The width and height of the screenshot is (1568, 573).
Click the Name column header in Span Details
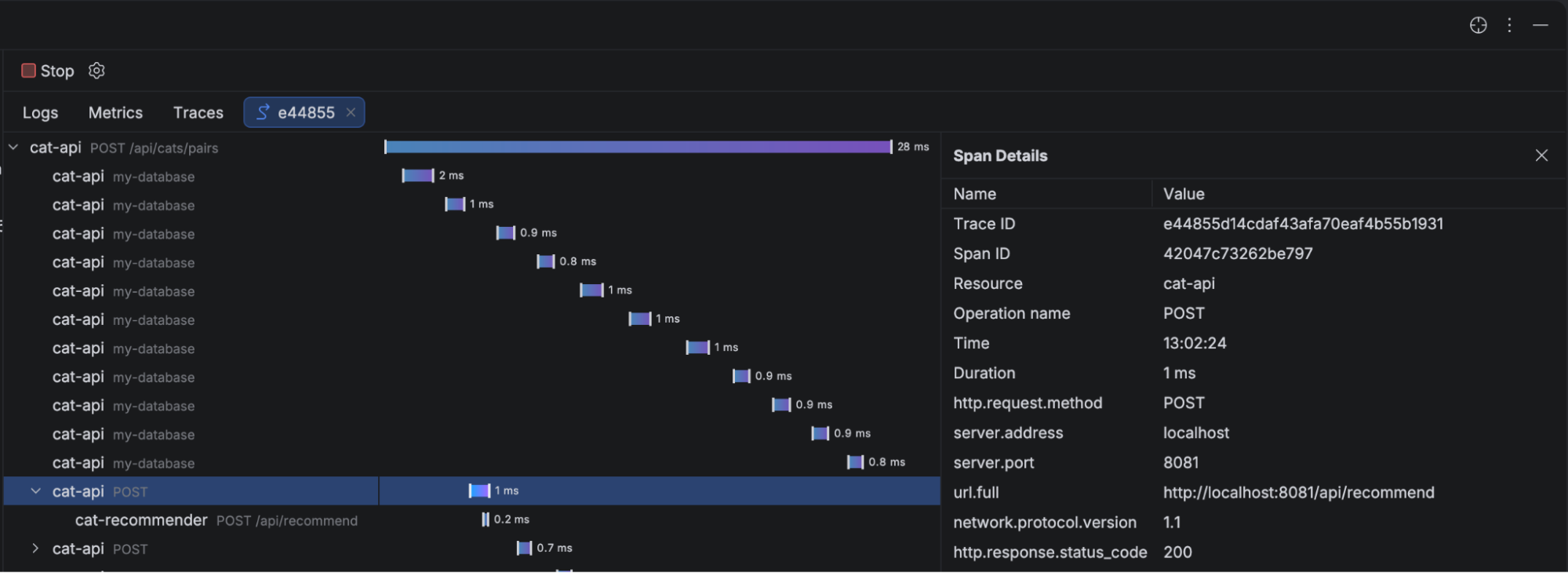[x=975, y=194]
